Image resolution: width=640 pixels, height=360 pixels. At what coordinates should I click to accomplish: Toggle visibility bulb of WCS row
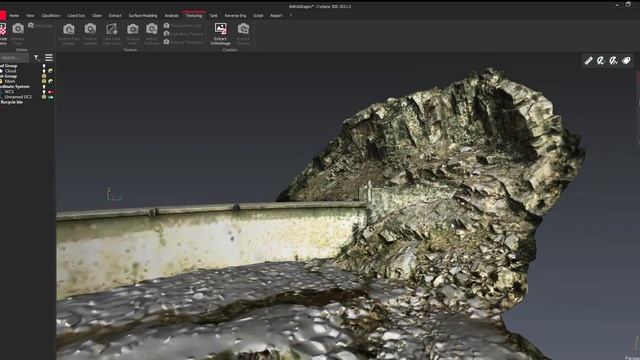[x=44, y=92]
